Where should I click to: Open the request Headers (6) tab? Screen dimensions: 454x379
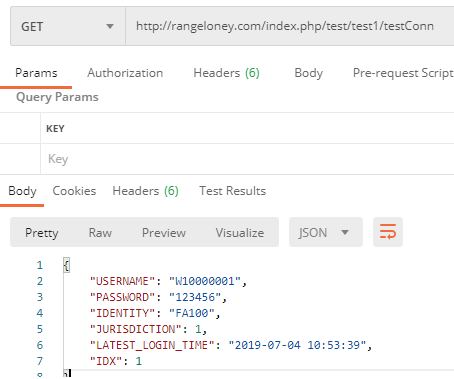(x=226, y=73)
